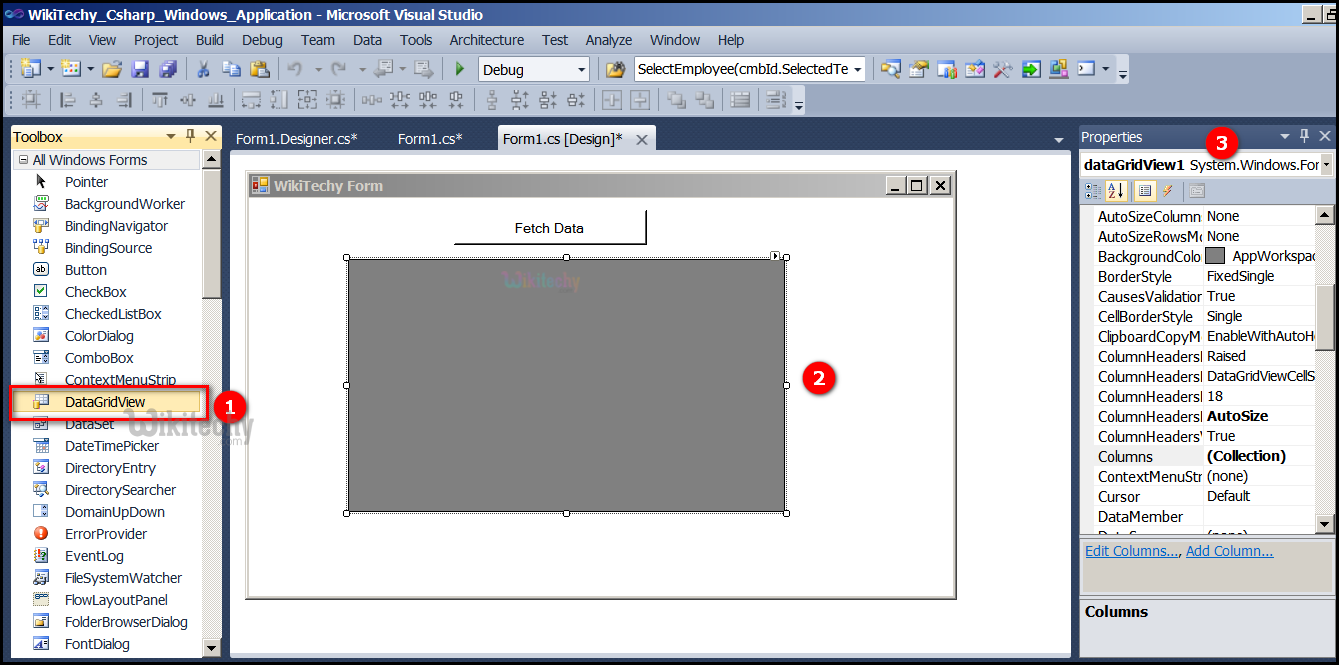
Task: Open Edit Columns dialog via link
Action: point(1130,550)
